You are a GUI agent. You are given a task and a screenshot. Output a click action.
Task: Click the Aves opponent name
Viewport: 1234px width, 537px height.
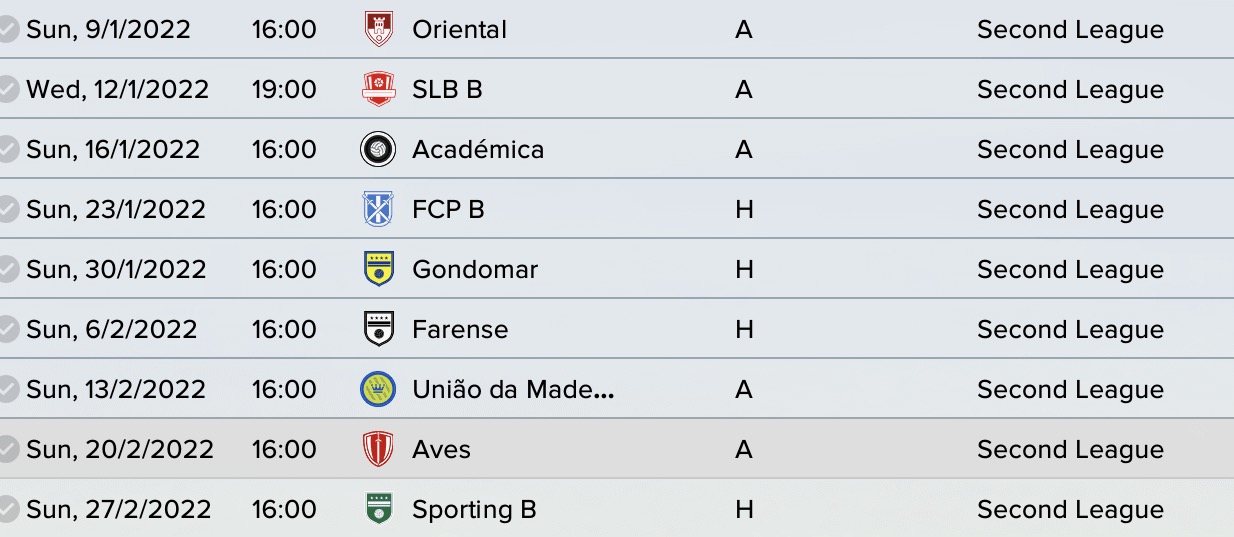pyautogui.click(x=441, y=450)
